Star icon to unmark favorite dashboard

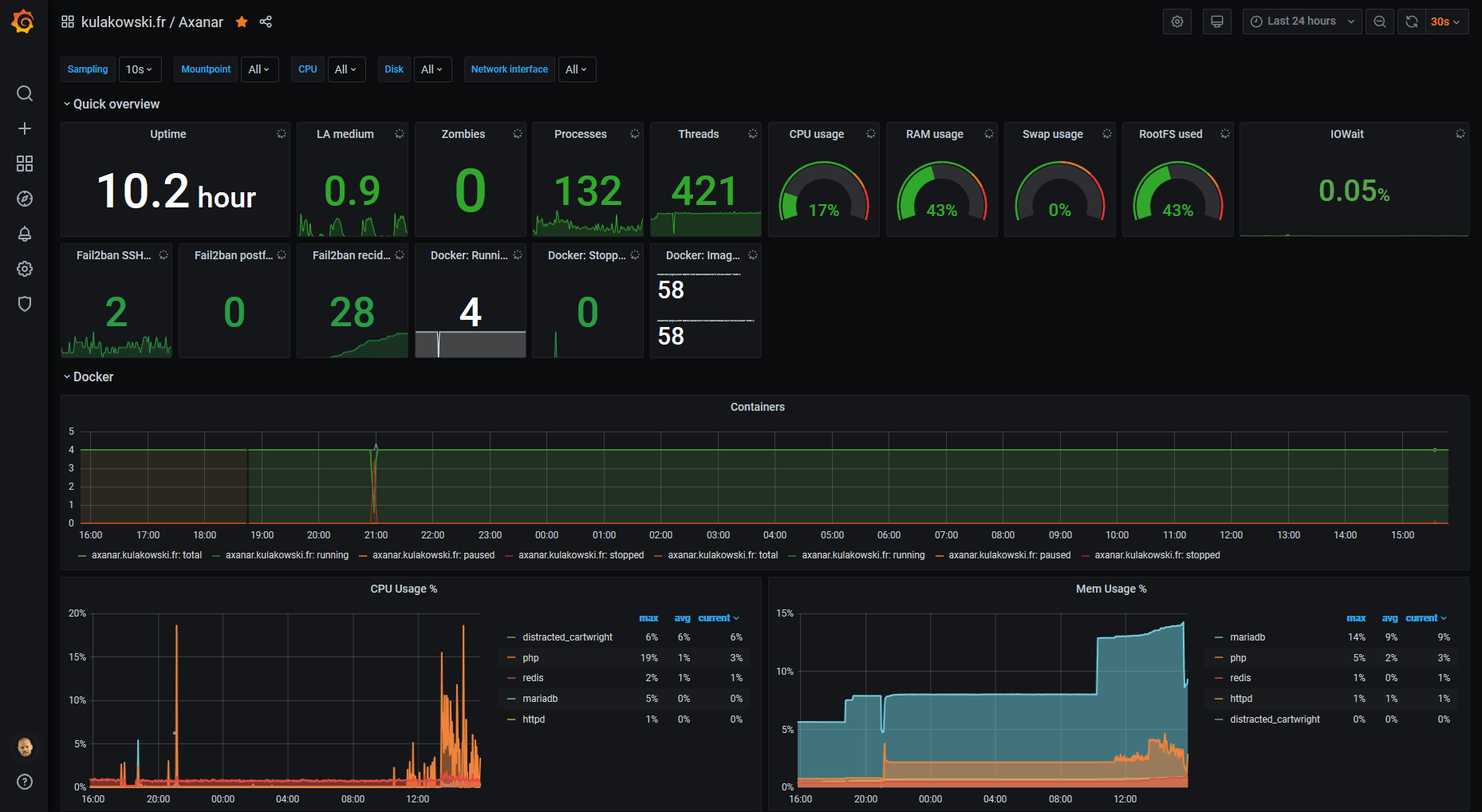(x=242, y=22)
